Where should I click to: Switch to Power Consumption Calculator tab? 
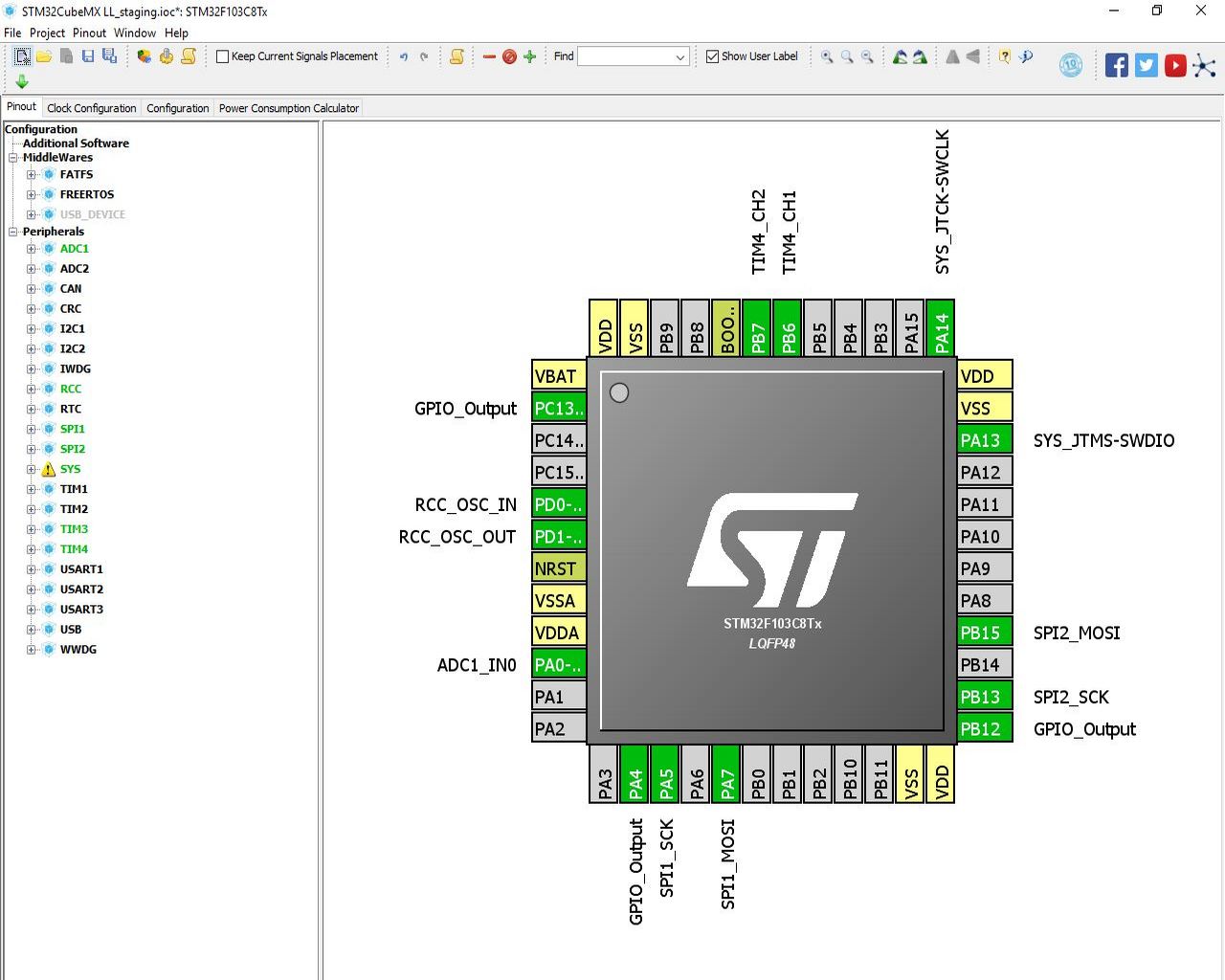pyautogui.click(x=289, y=108)
